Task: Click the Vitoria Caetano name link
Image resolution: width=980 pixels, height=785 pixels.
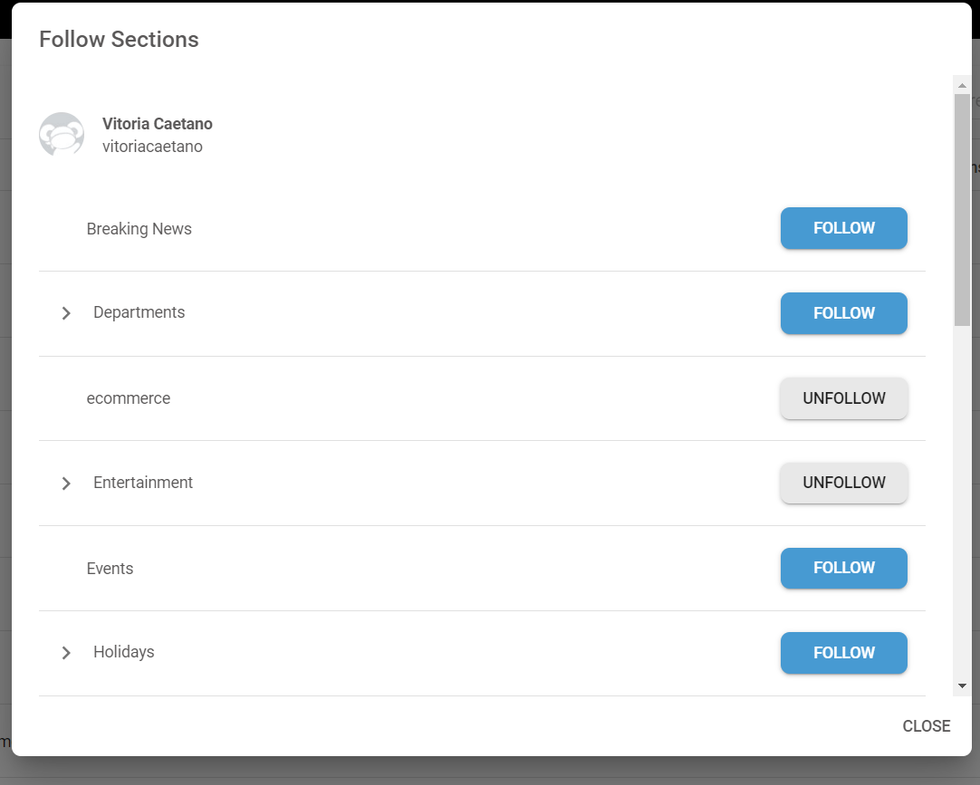Action: (157, 124)
